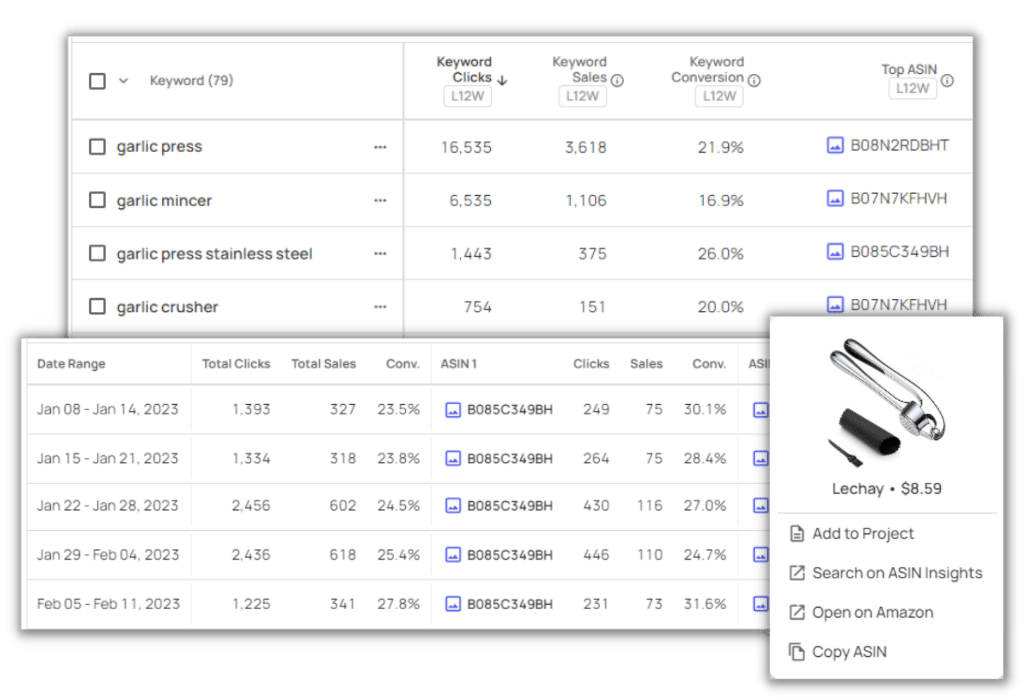Screen dimensions: 1024x700
Task: Click second ASIN image icon in Jan 08 - Jan 14 row
Action: click(761, 410)
